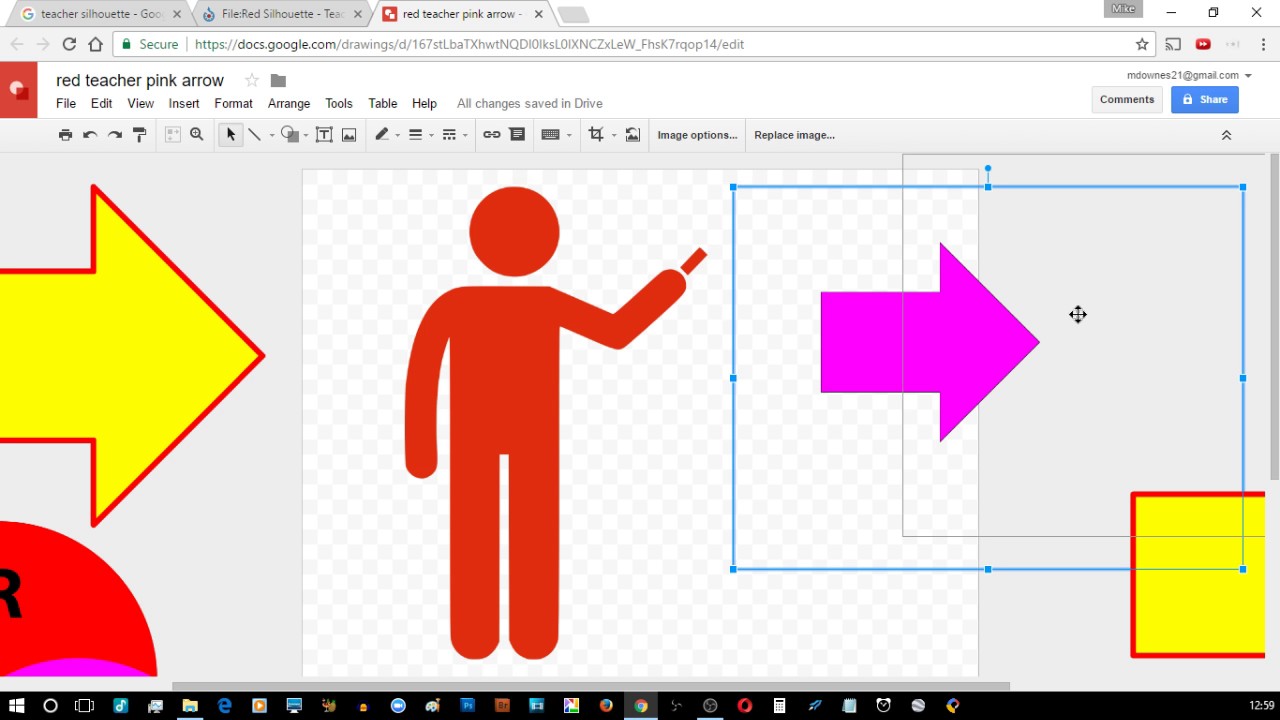Open the Line color picker

click(383, 134)
